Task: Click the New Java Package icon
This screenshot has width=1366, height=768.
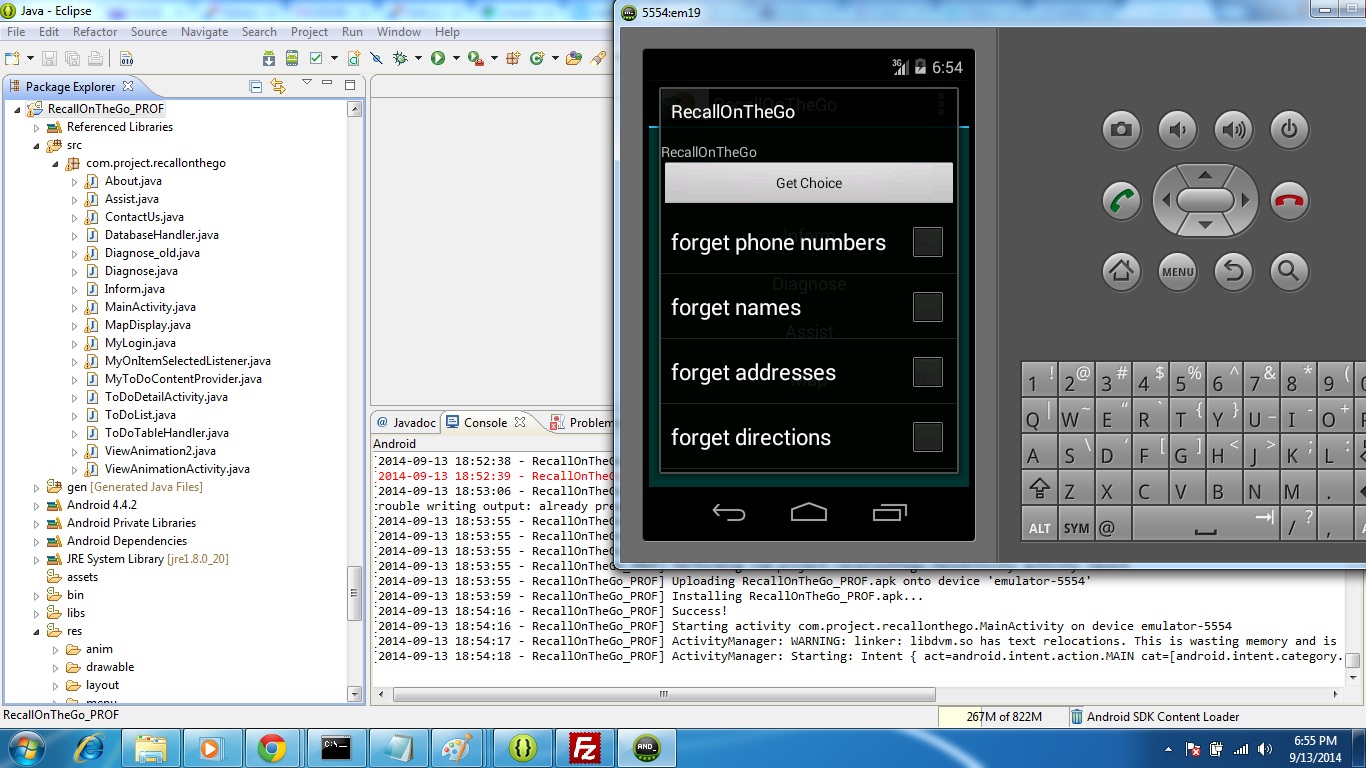Action: pyautogui.click(x=513, y=58)
